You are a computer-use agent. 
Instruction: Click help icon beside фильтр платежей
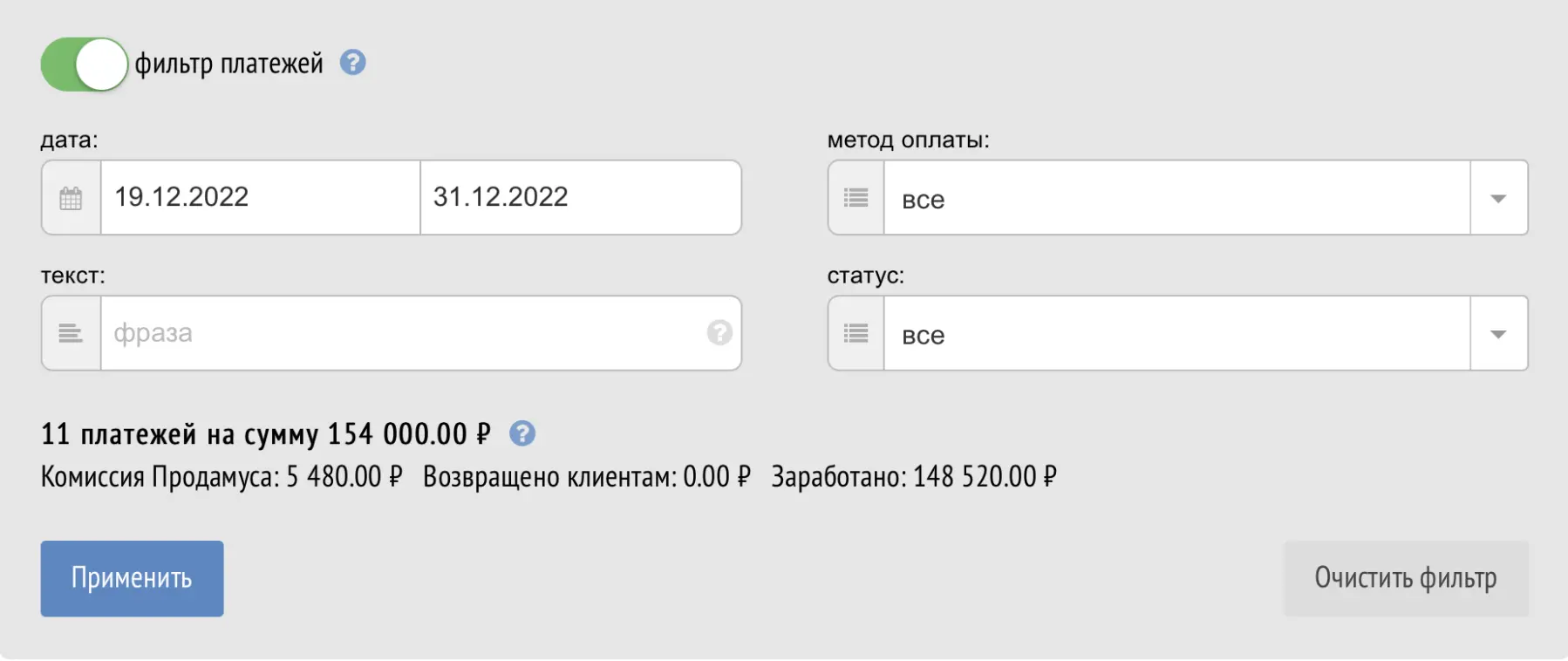point(352,63)
